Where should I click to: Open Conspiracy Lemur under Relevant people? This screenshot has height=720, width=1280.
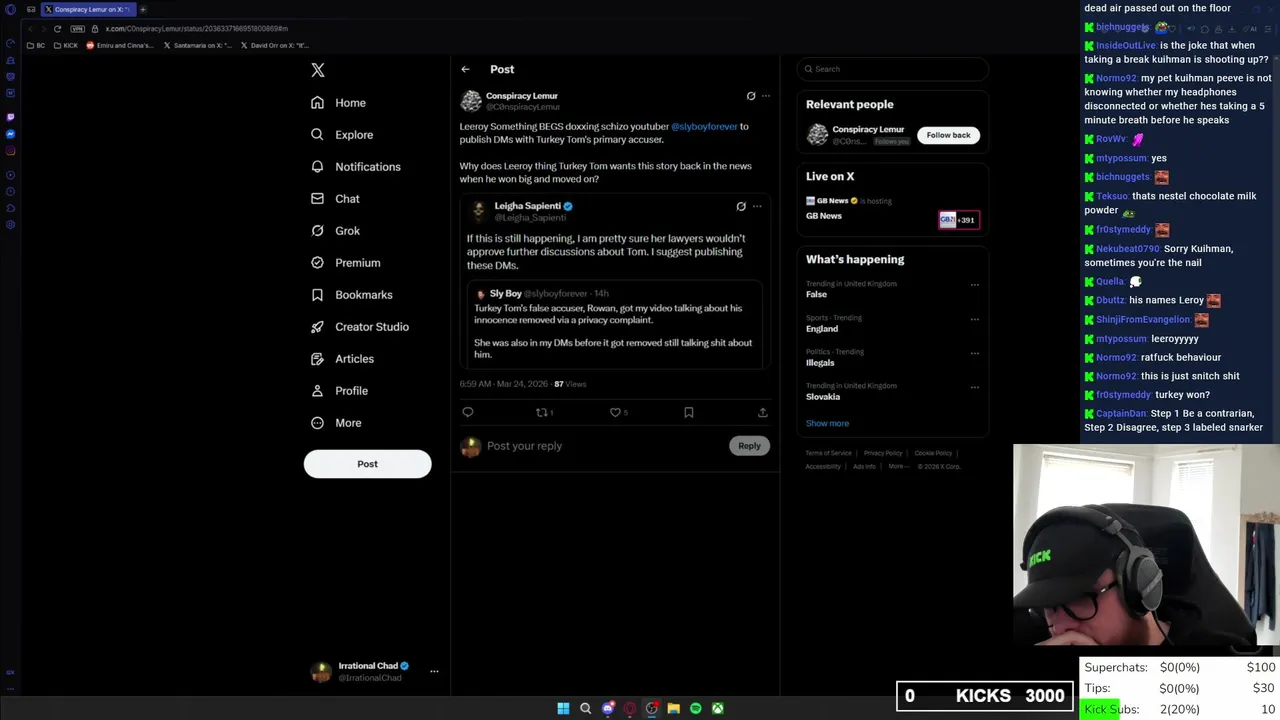coord(868,129)
